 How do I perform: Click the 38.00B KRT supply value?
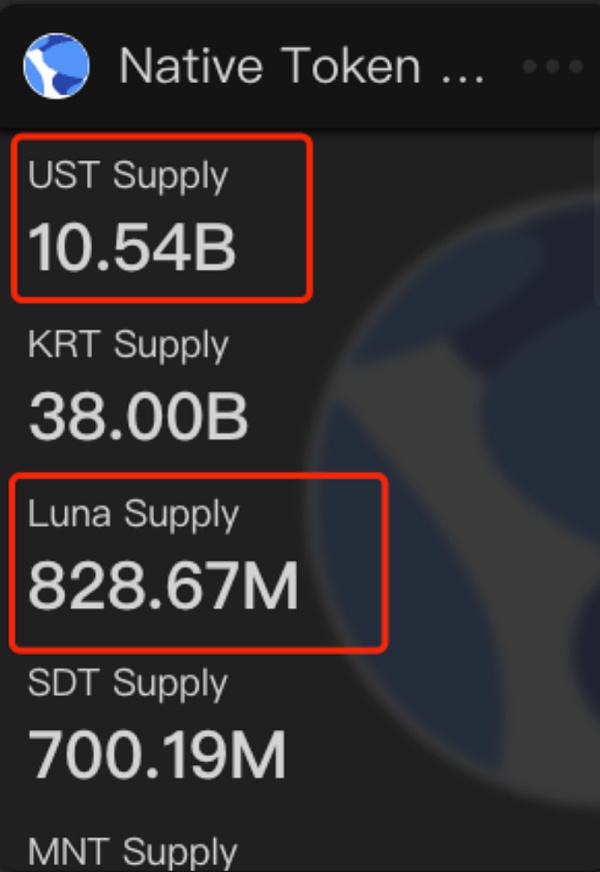click(x=138, y=416)
